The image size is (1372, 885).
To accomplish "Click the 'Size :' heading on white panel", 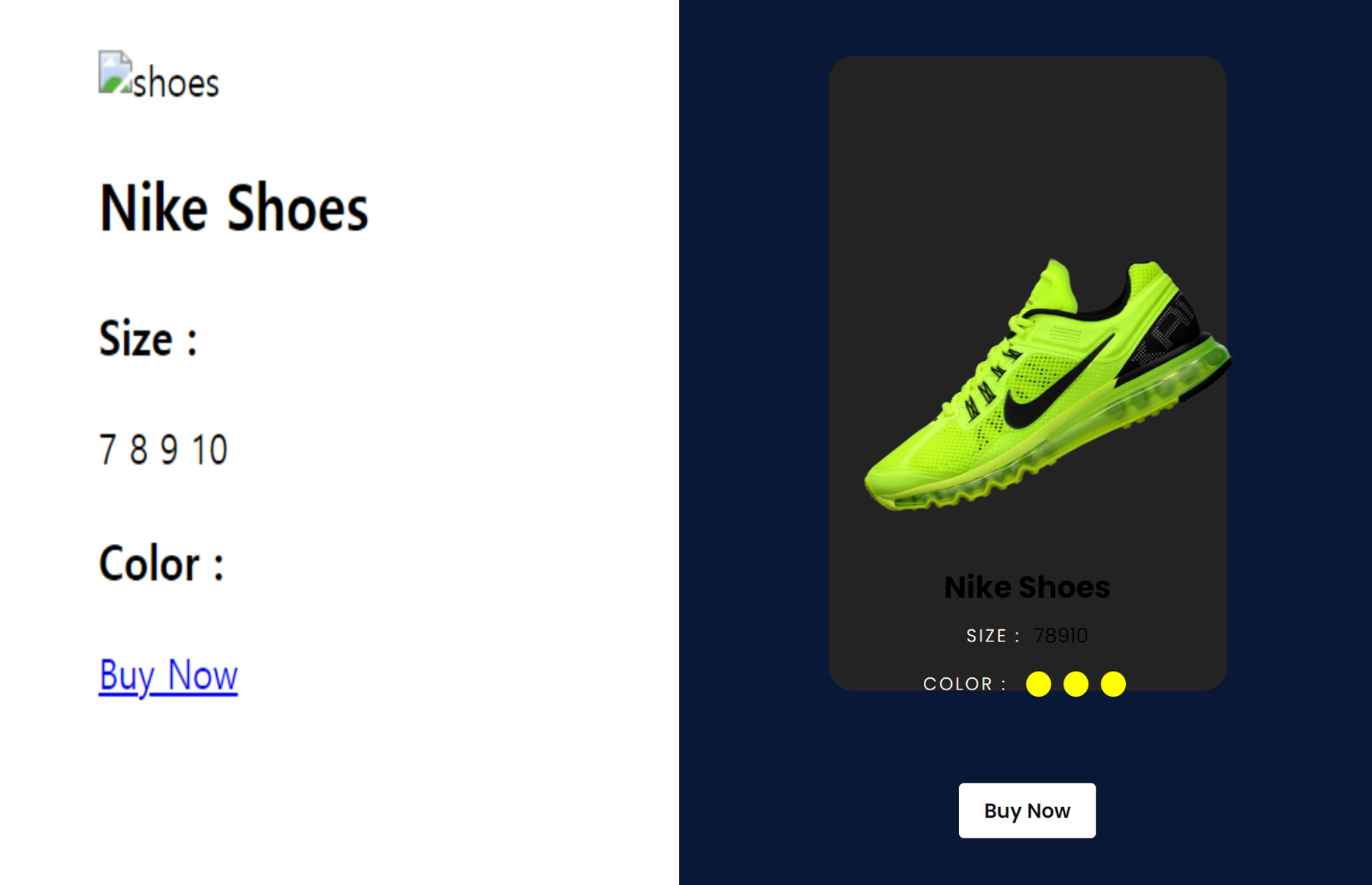I will (147, 338).
